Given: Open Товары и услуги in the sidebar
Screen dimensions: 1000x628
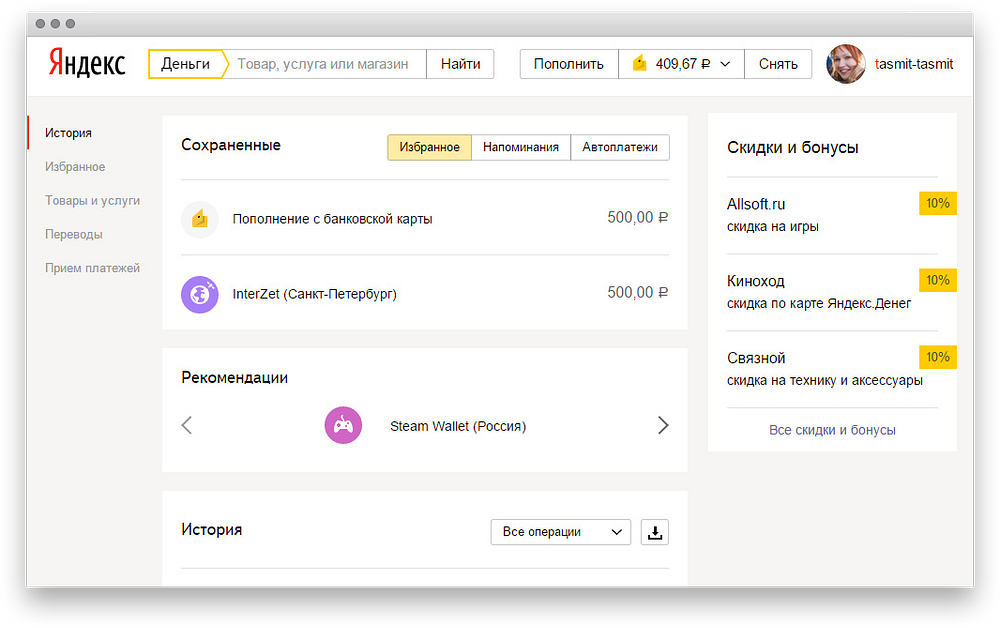Looking at the screenshot, I should point(92,200).
